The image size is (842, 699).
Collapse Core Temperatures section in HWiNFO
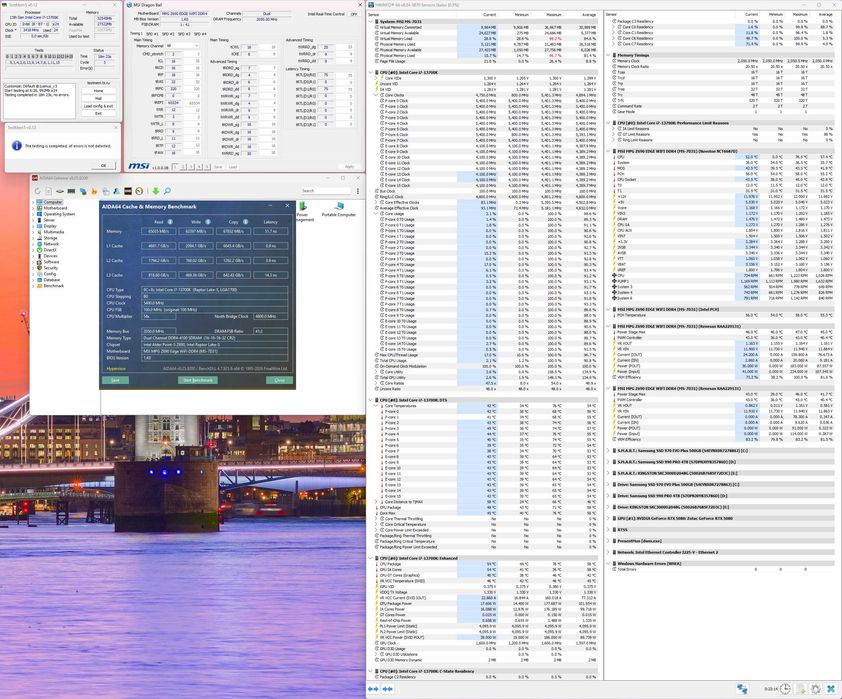(376, 406)
